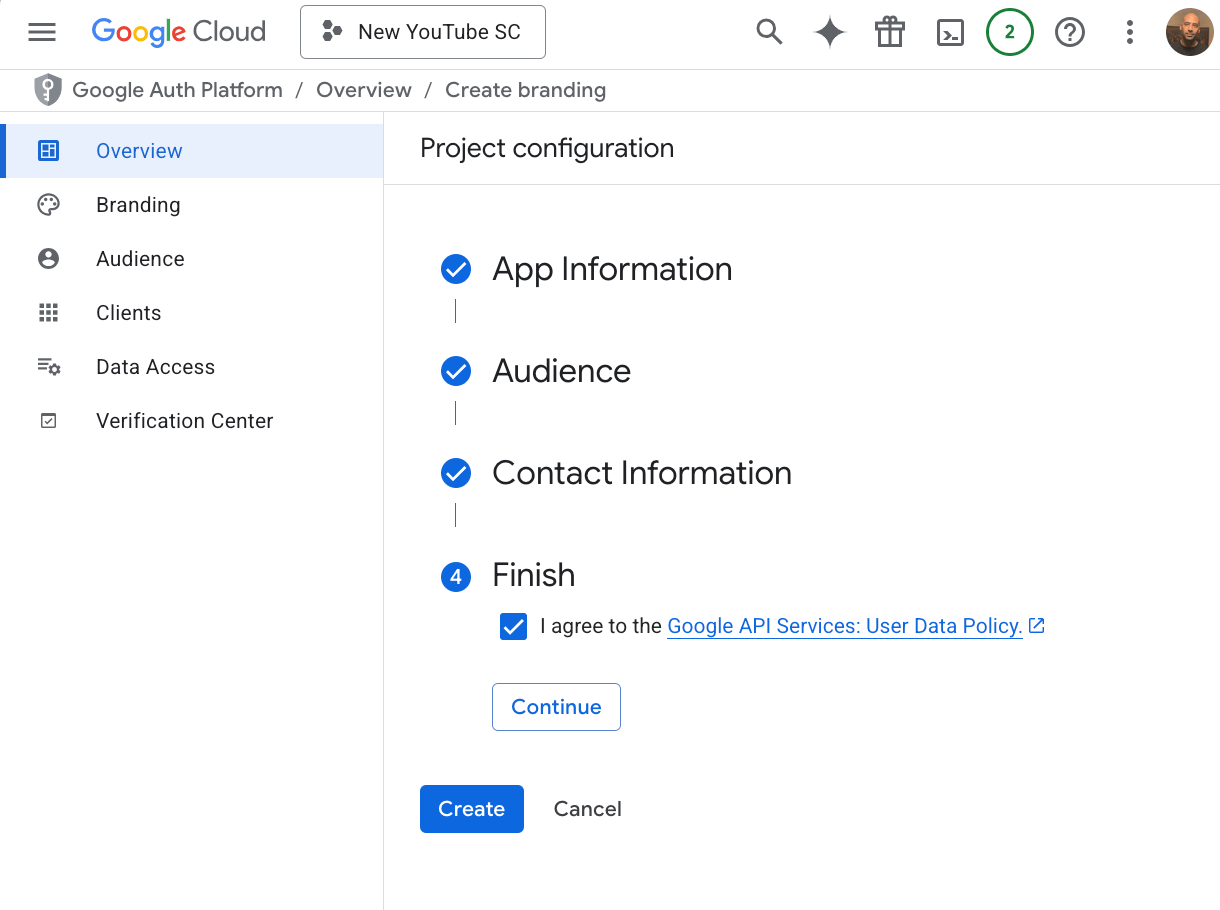
Task: Activate Cloud Shell terminal icon
Action: (949, 32)
